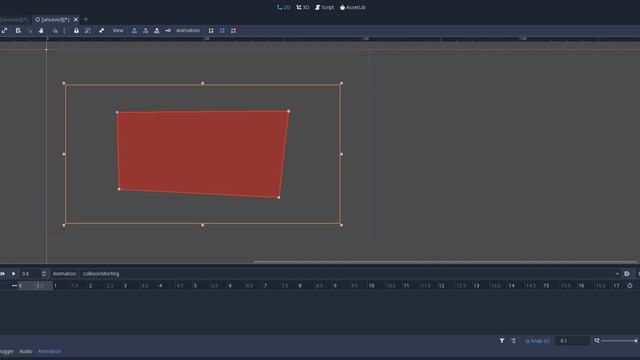The image size is (640, 360).
Task: Click timeline marker at 10 seconds
Action: (371, 286)
